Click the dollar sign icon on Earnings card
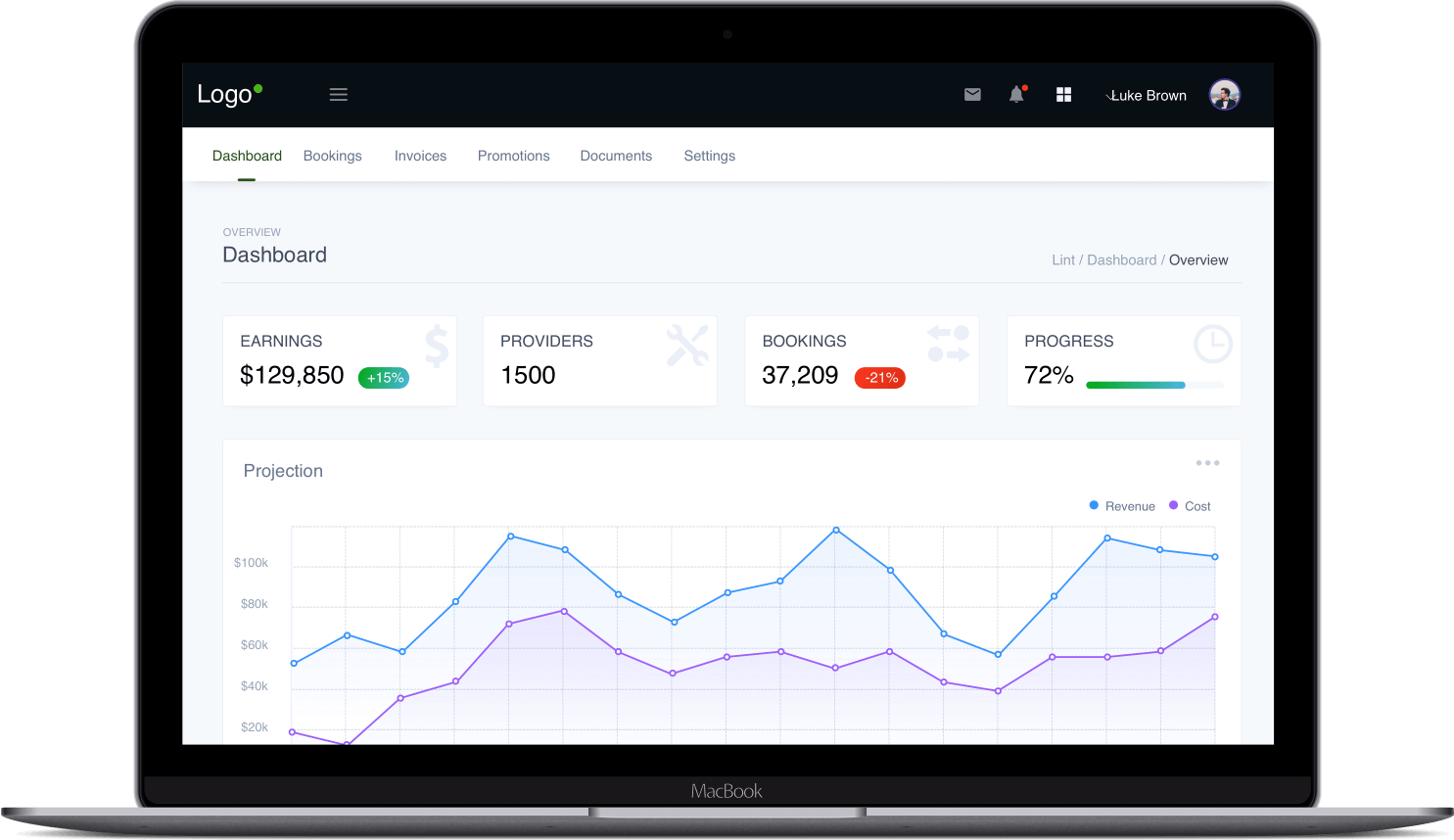This screenshot has height=840, width=1454. [437, 346]
